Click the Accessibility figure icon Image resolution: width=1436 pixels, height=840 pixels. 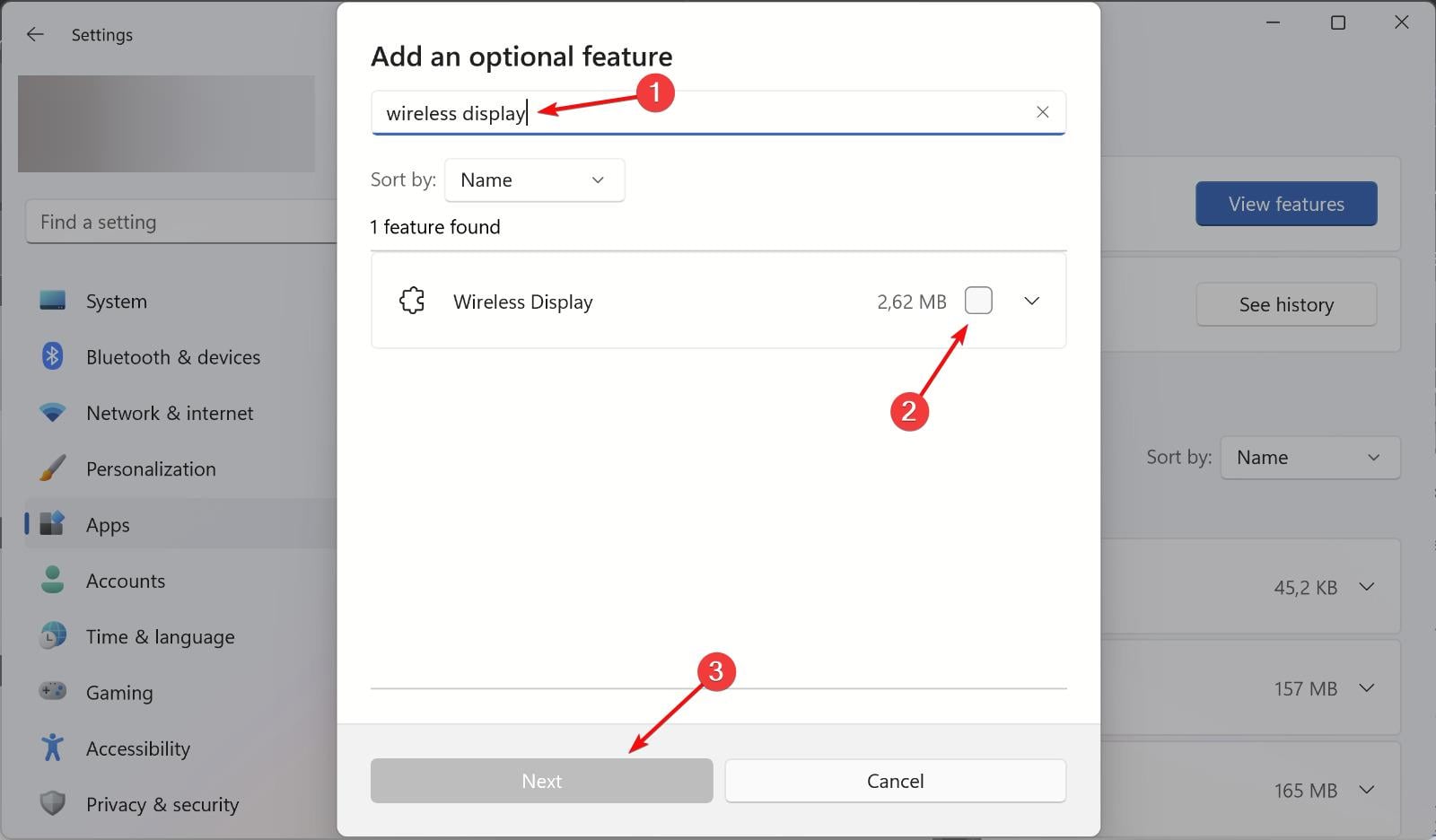[52, 748]
